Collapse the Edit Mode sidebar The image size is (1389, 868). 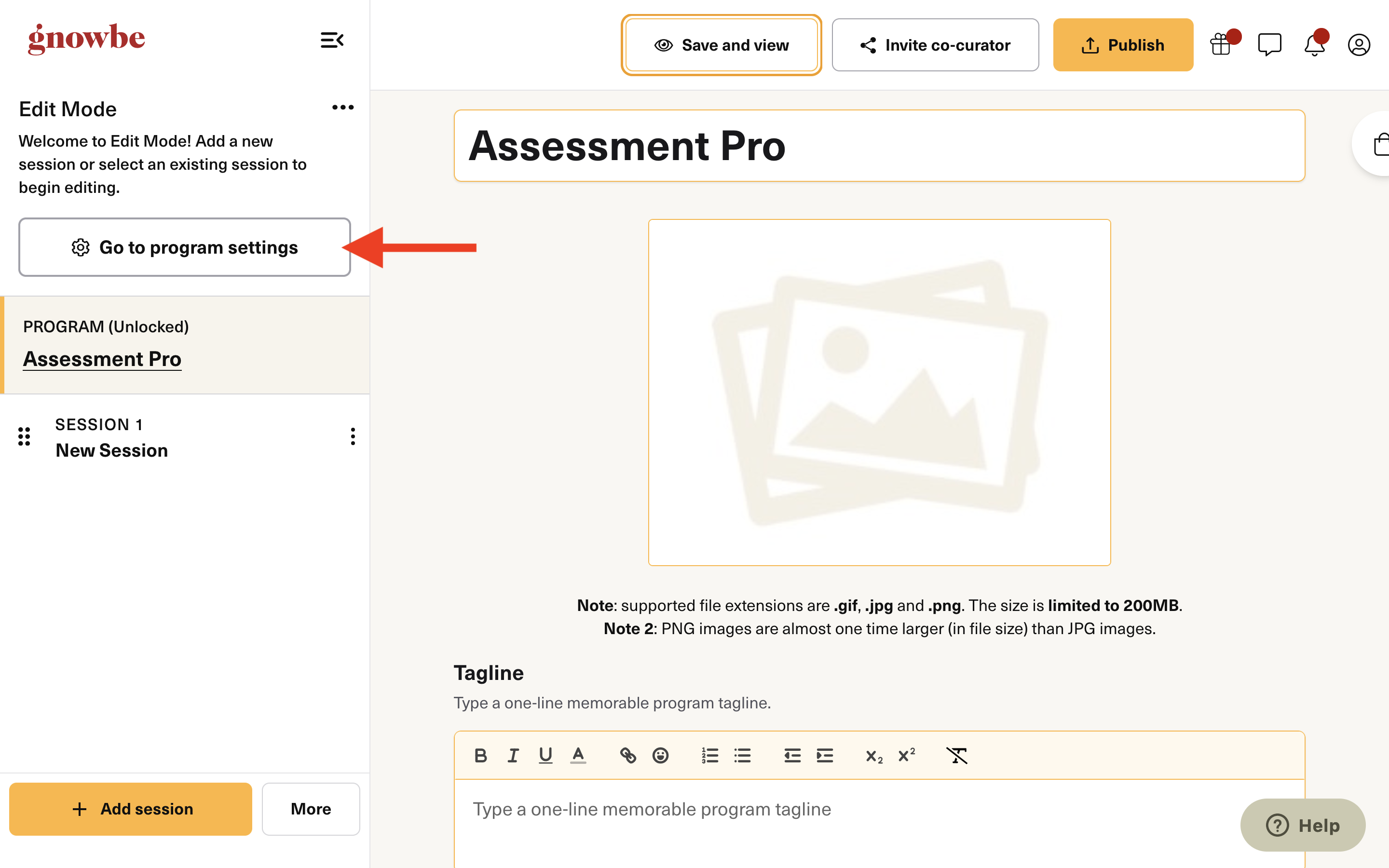pos(332,40)
